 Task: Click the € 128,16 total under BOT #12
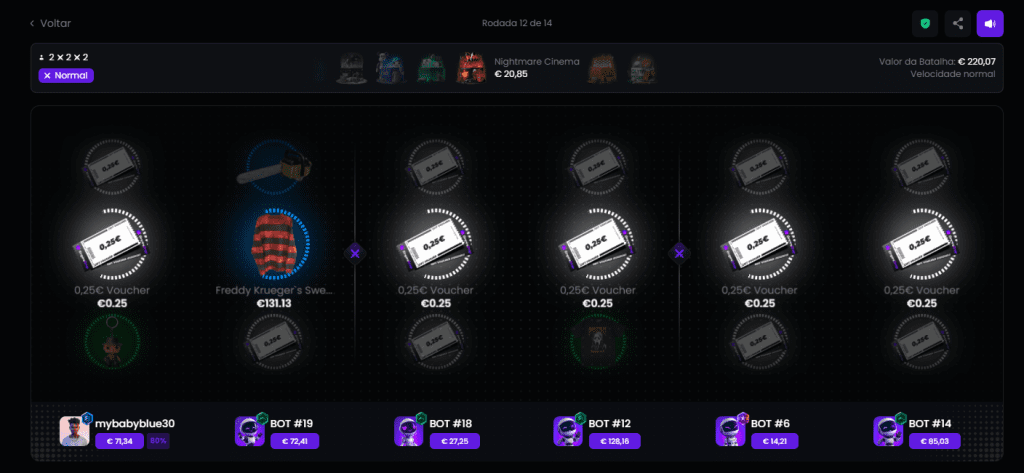615,441
